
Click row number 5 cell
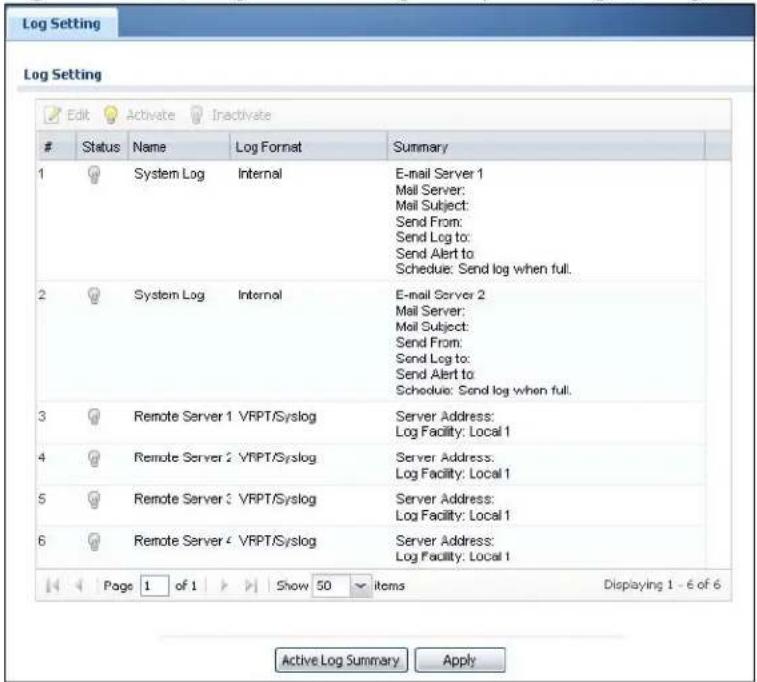click(42, 499)
